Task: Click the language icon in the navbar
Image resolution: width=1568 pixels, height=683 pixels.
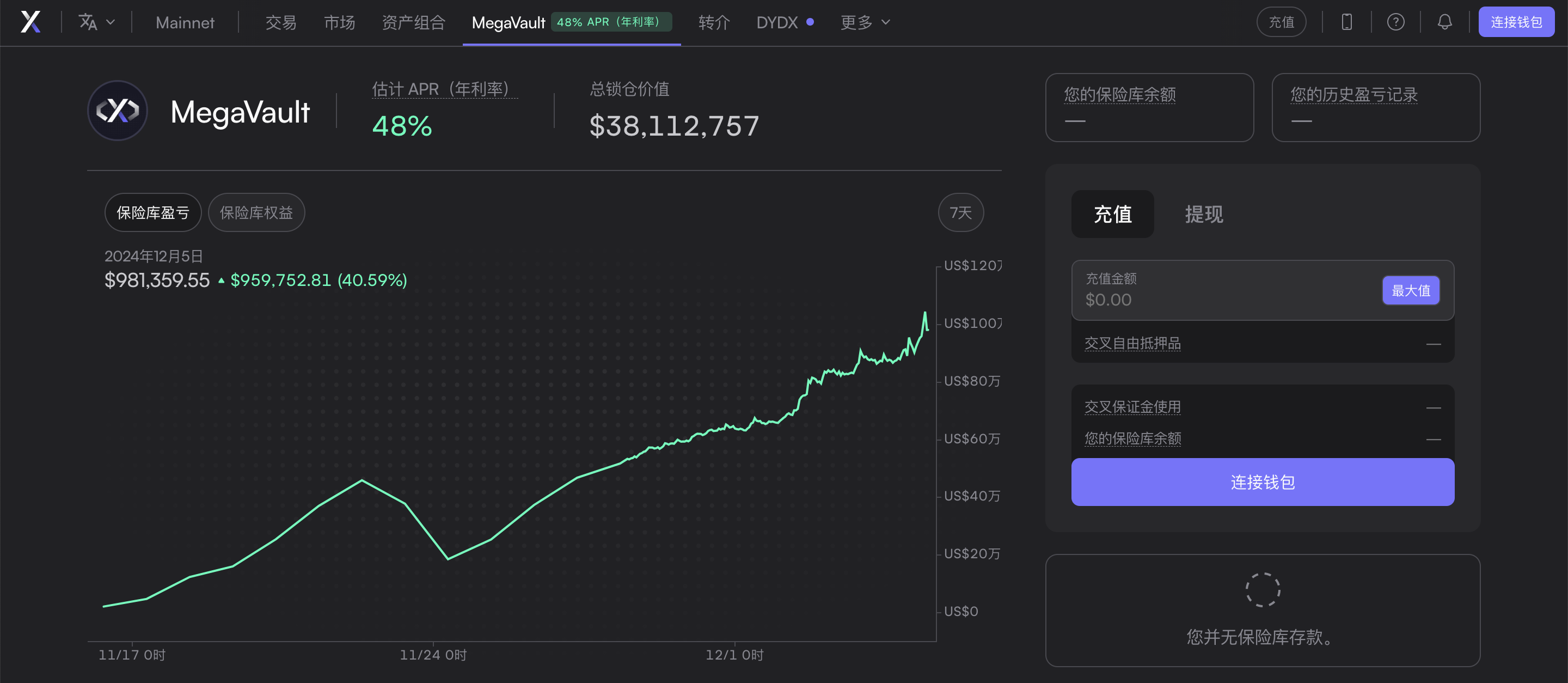Action: click(x=88, y=22)
